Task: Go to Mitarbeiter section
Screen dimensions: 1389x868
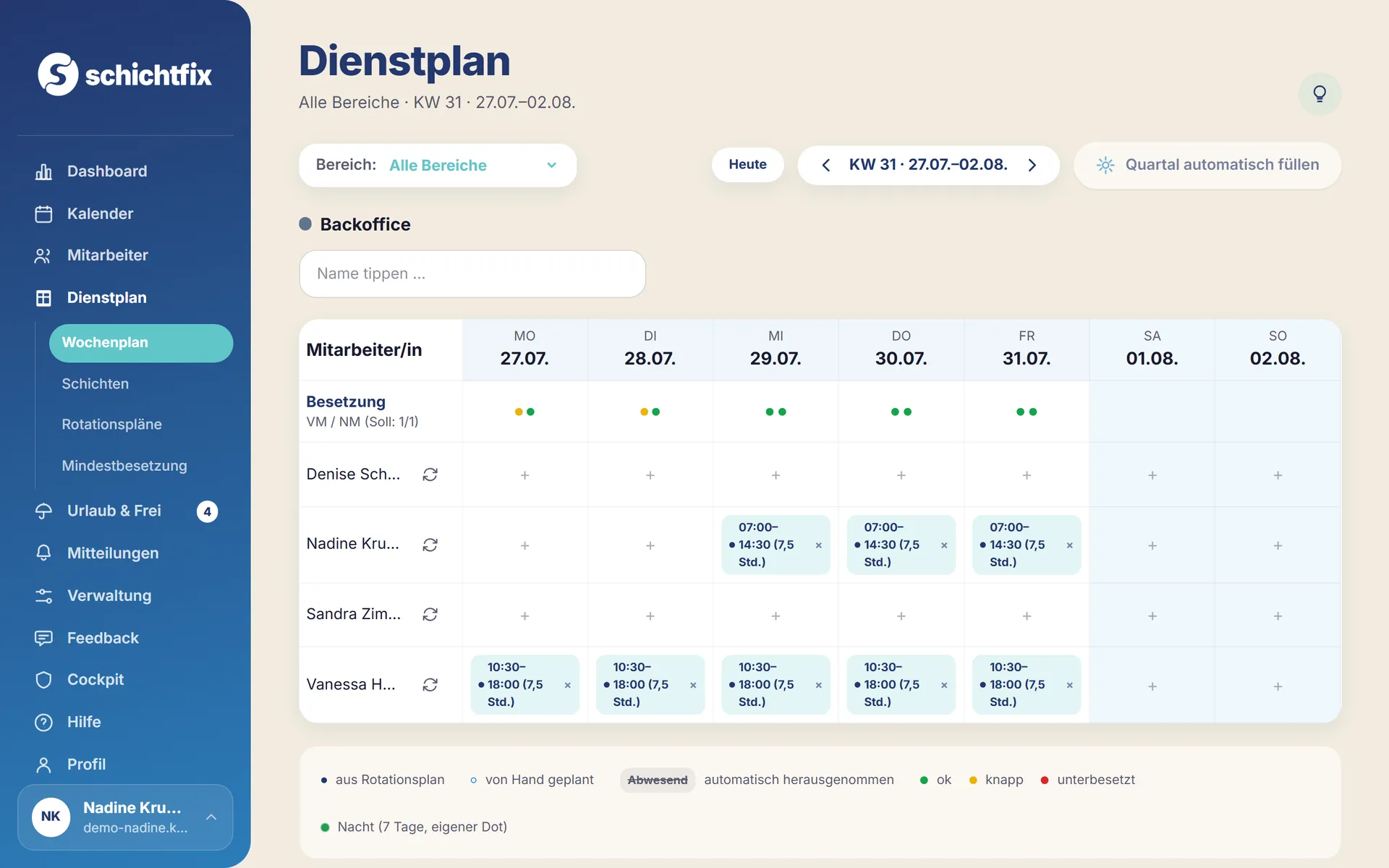Action: pos(107,255)
